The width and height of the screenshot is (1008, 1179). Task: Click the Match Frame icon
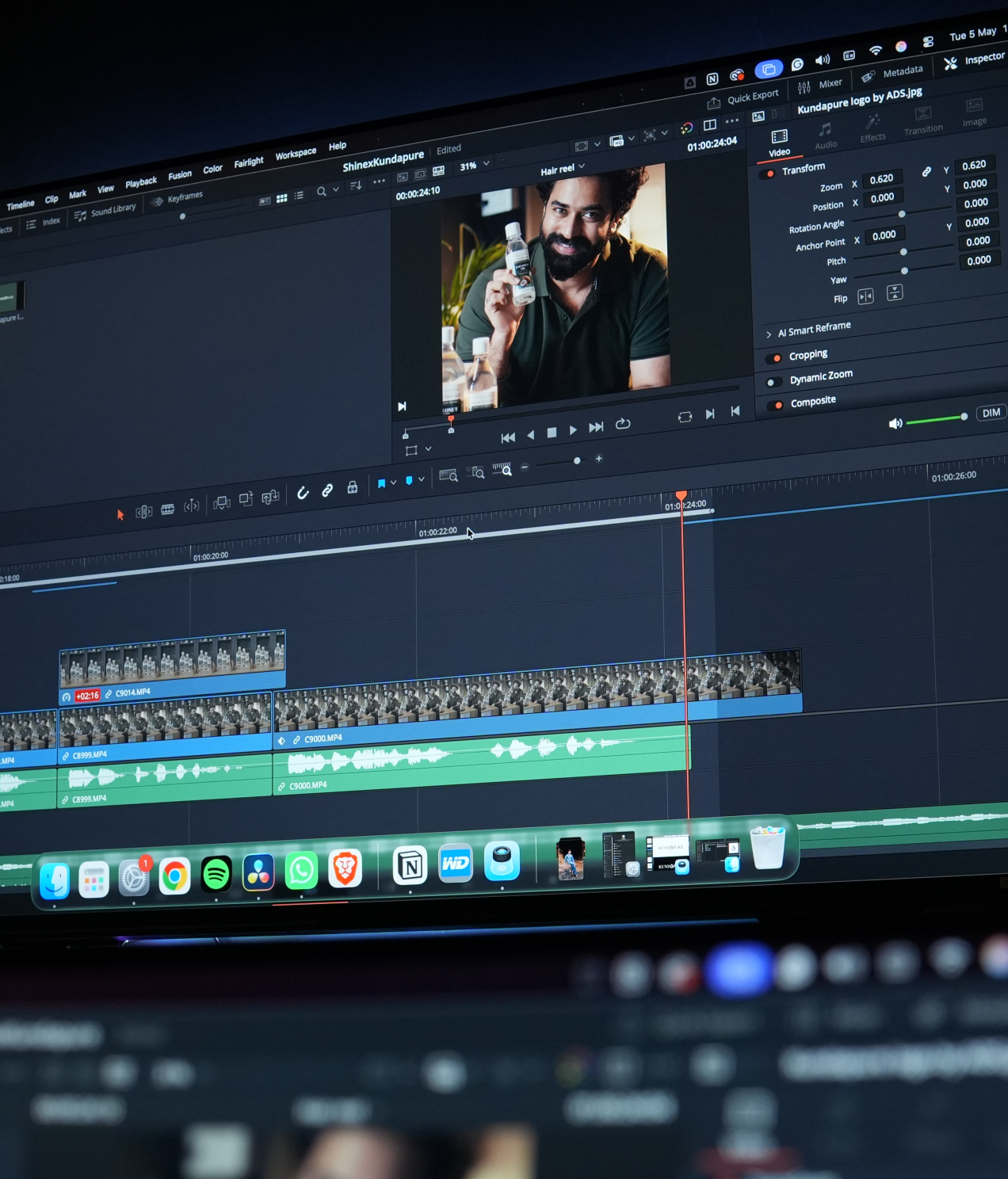point(685,417)
